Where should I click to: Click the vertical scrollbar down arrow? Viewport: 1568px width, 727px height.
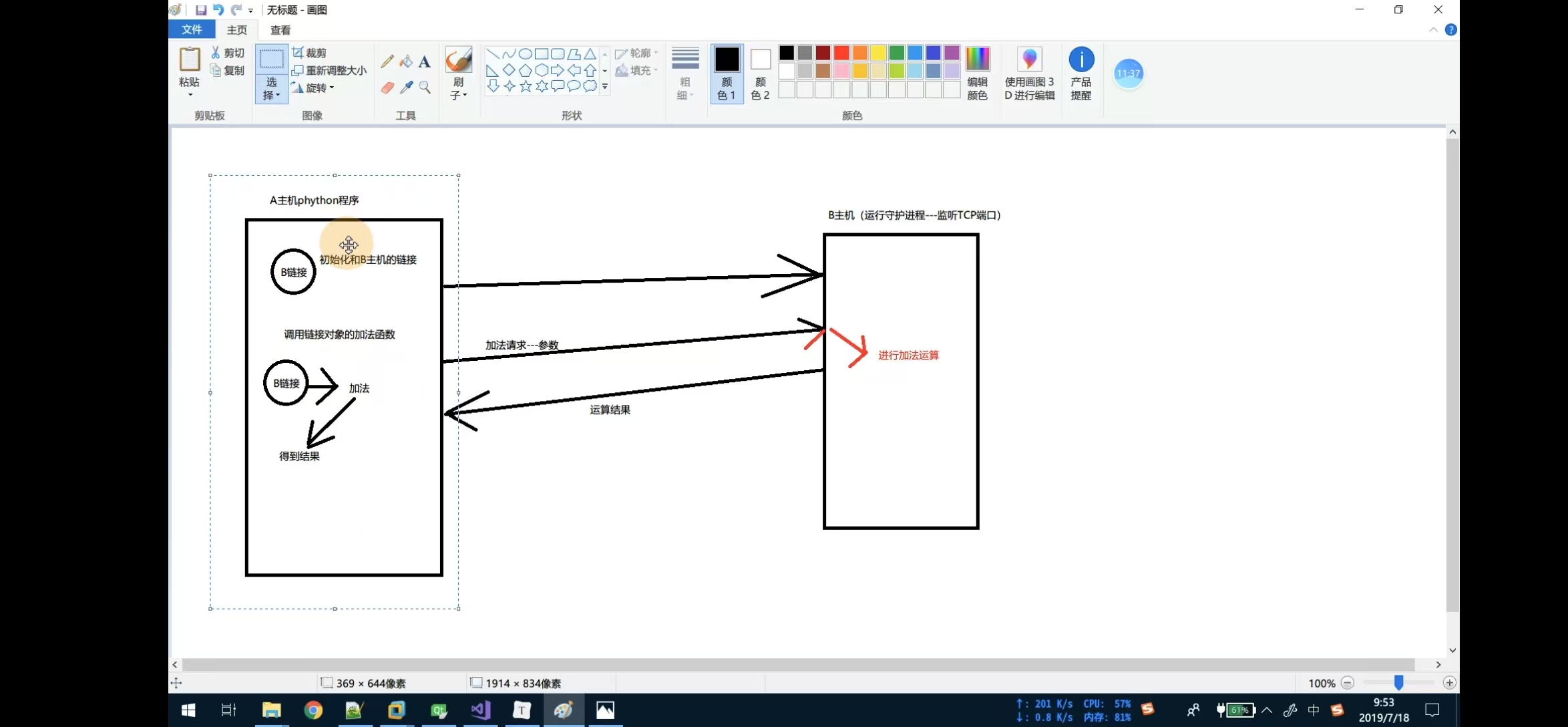1452,650
